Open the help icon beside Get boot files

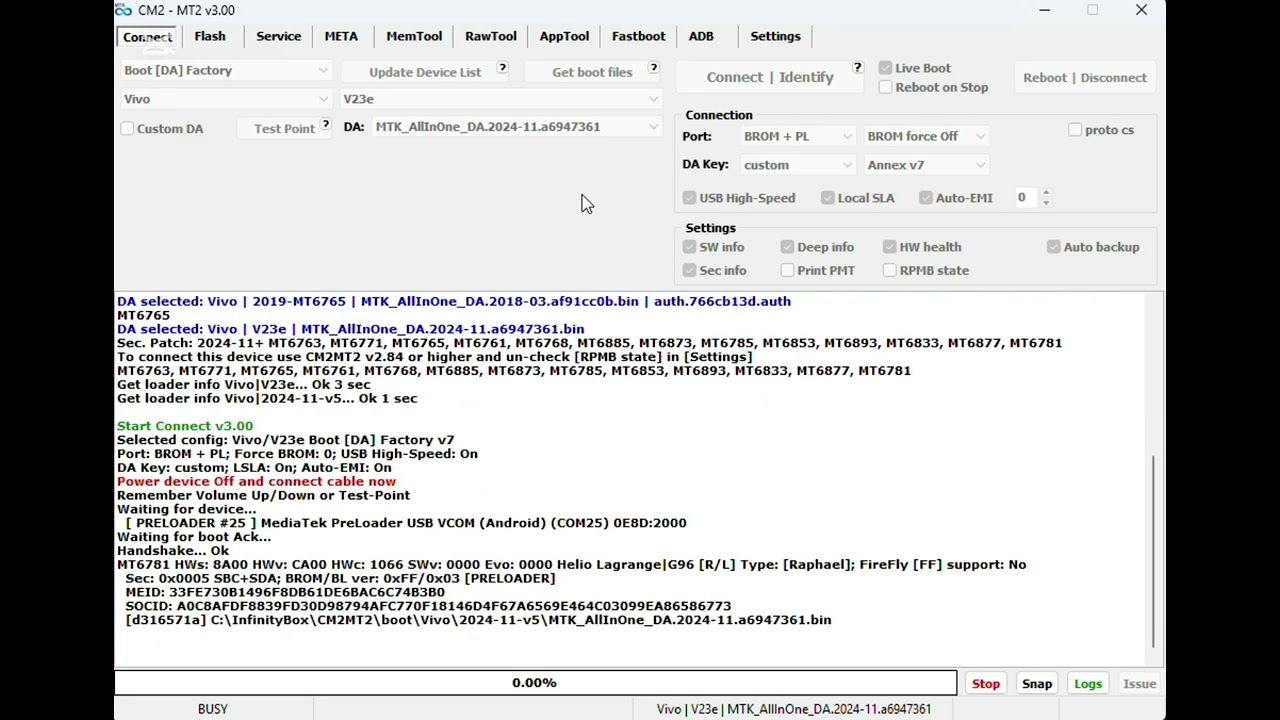(x=653, y=68)
